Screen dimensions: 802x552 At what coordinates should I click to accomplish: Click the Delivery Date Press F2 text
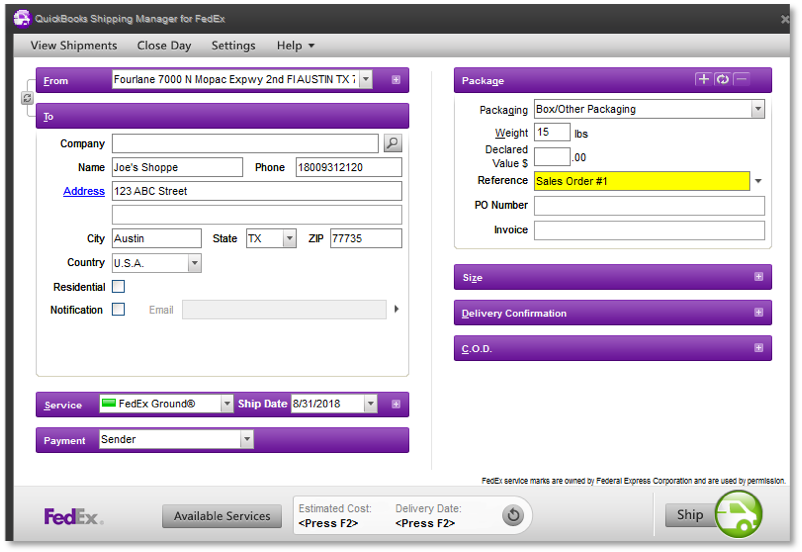(x=425, y=523)
